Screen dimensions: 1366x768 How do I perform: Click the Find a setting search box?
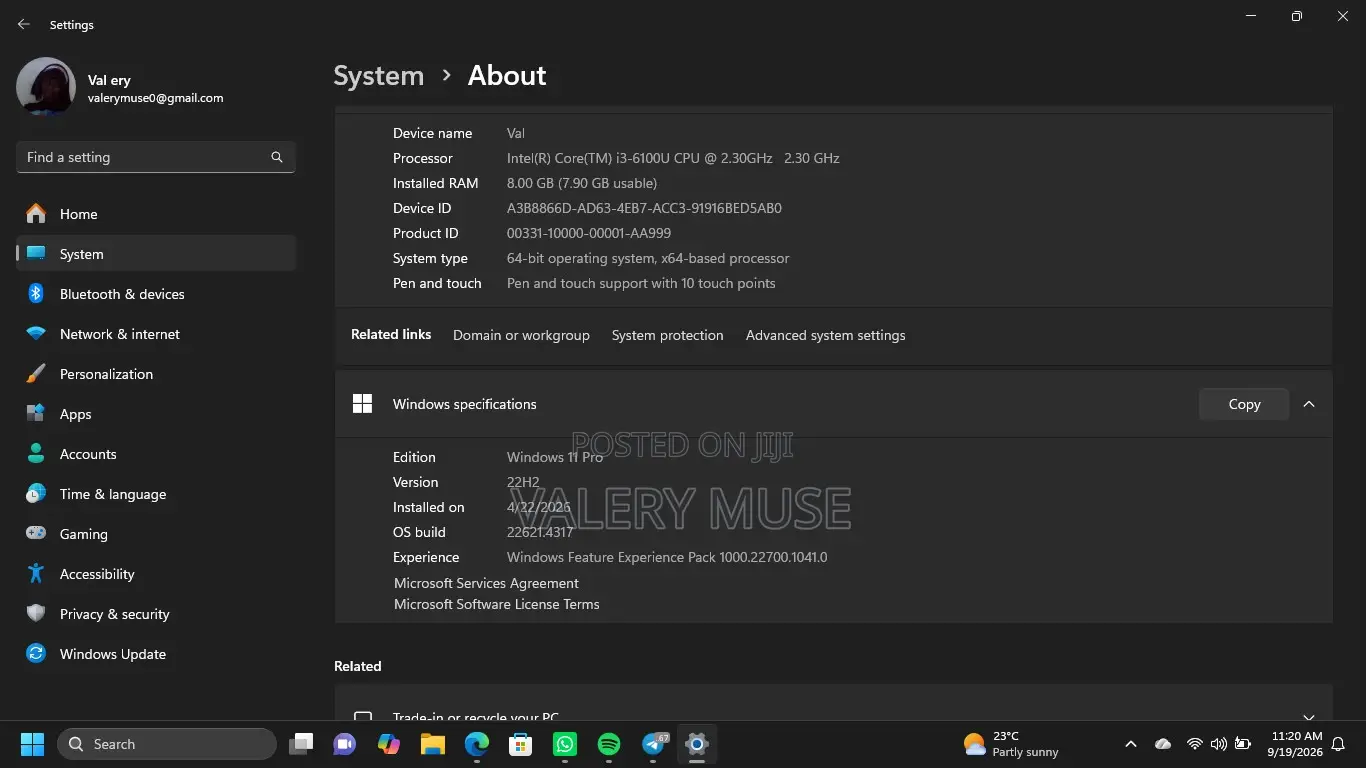[x=156, y=157]
